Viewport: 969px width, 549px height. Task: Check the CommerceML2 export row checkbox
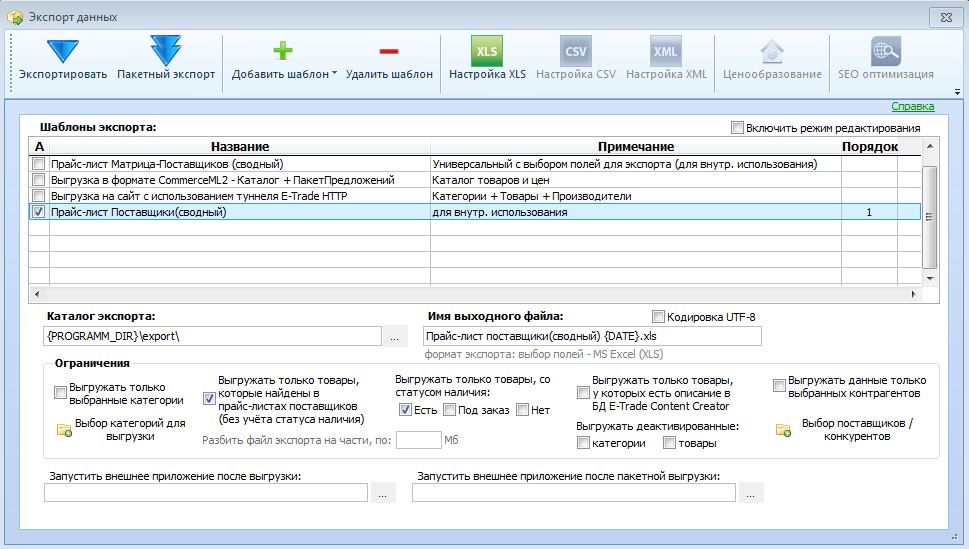click(x=38, y=180)
